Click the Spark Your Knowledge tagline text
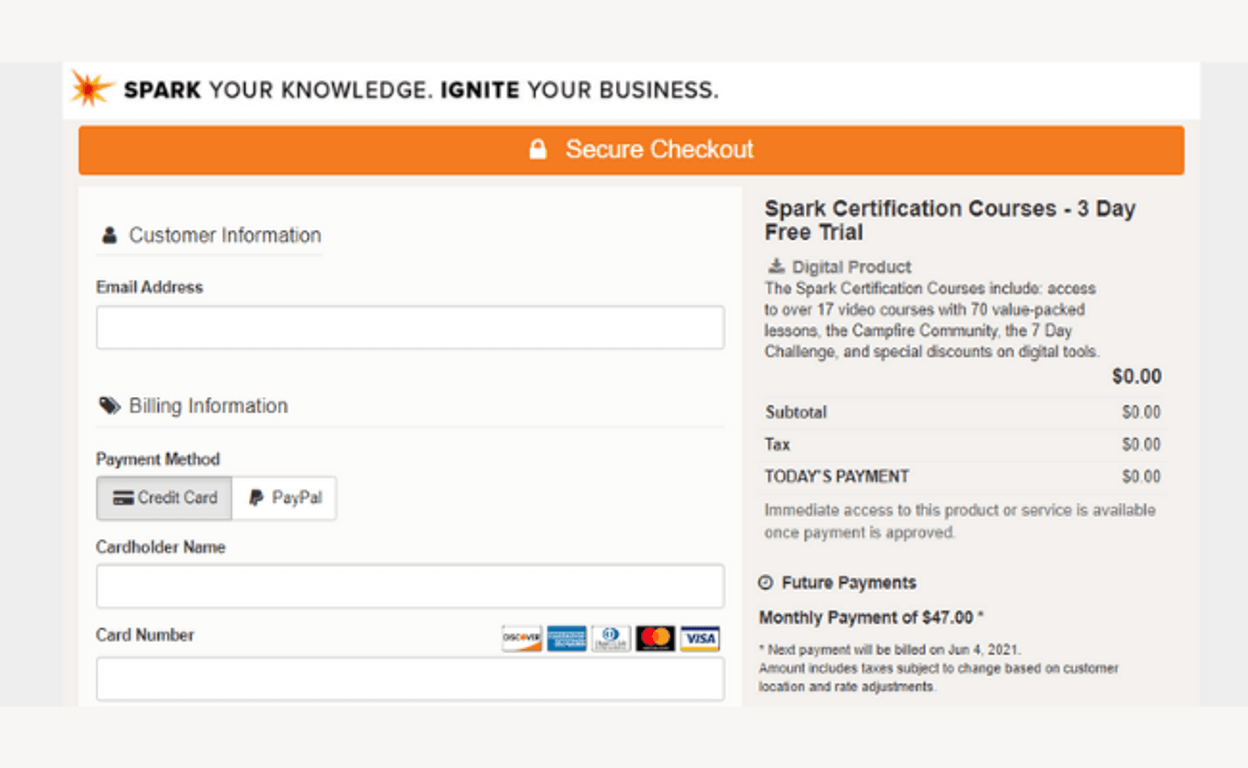Viewport: 1248px width, 768px height. point(420,90)
